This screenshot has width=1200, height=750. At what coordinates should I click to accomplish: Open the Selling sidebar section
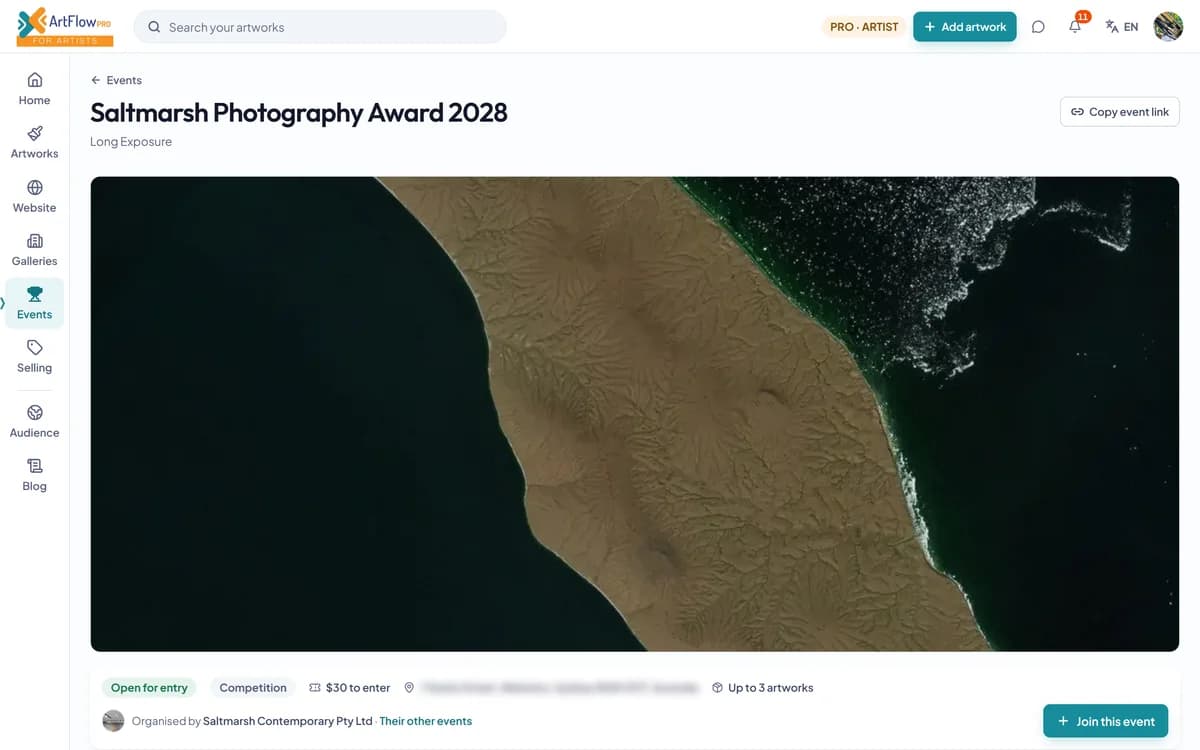tap(34, 357)
